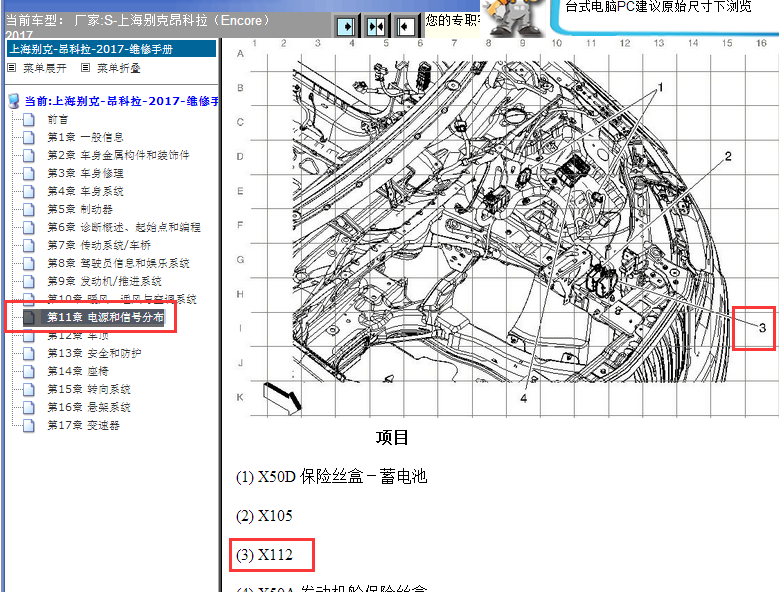
Task: Click callout number 4 on diagram
Action: [x=524, y=398]
